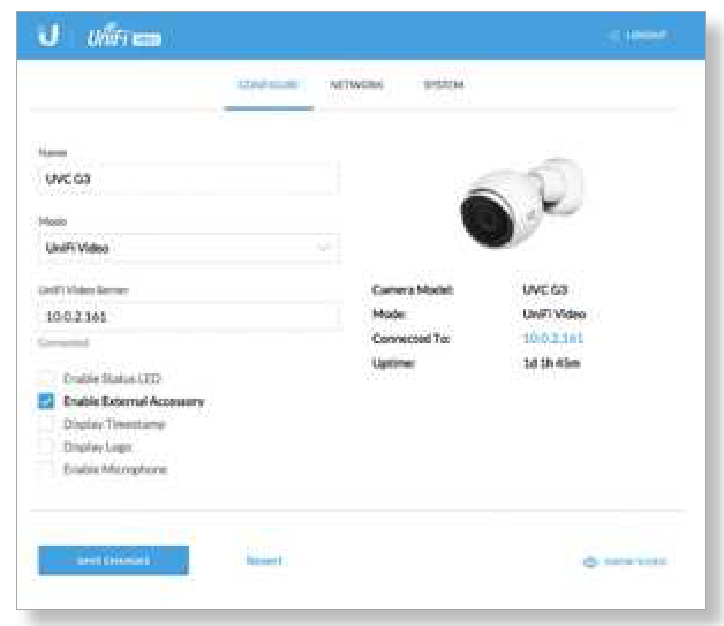Click the snapshot camera icon at bottom right
This screenshot has height=626, width=724.
tap(590, 561)
